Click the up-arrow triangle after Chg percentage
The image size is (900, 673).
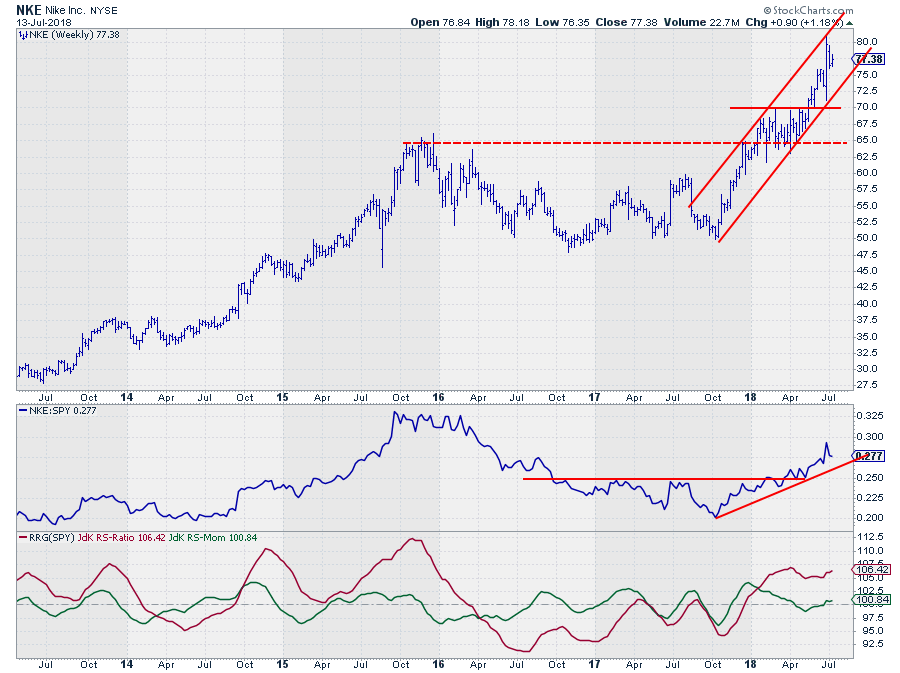coord(849,21)
